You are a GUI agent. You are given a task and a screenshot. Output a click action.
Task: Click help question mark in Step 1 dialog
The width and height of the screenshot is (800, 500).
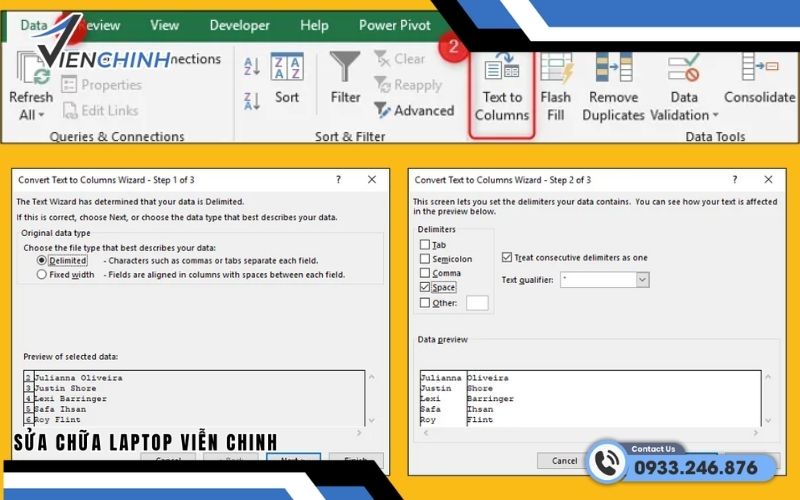click(x=338, y=180)
